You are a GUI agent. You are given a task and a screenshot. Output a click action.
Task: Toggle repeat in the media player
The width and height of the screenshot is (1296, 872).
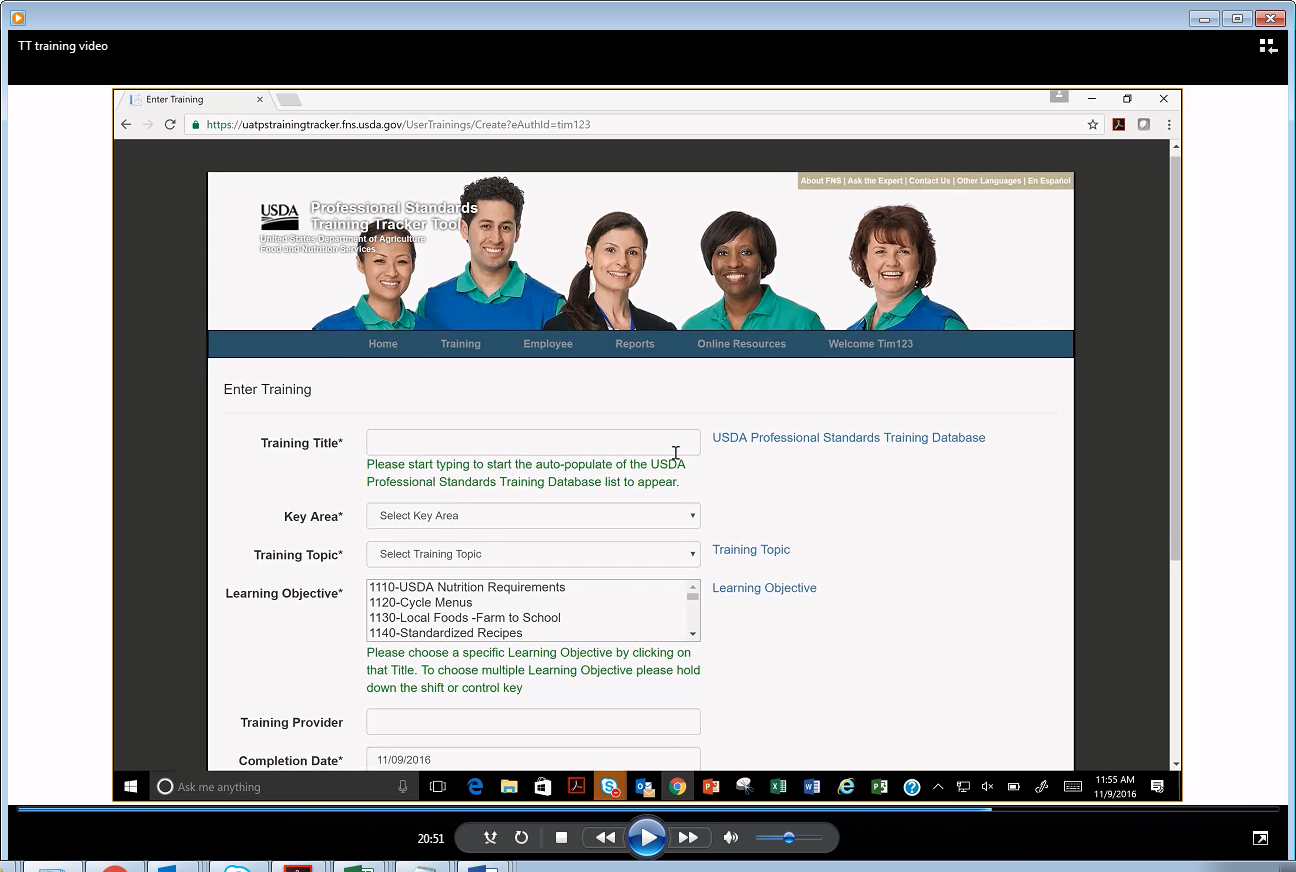[x=521, y=838]
